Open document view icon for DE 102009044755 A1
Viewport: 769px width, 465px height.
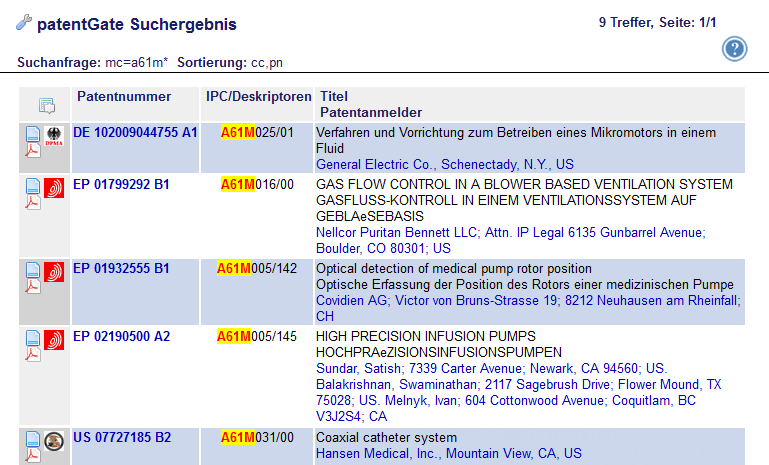33,133
